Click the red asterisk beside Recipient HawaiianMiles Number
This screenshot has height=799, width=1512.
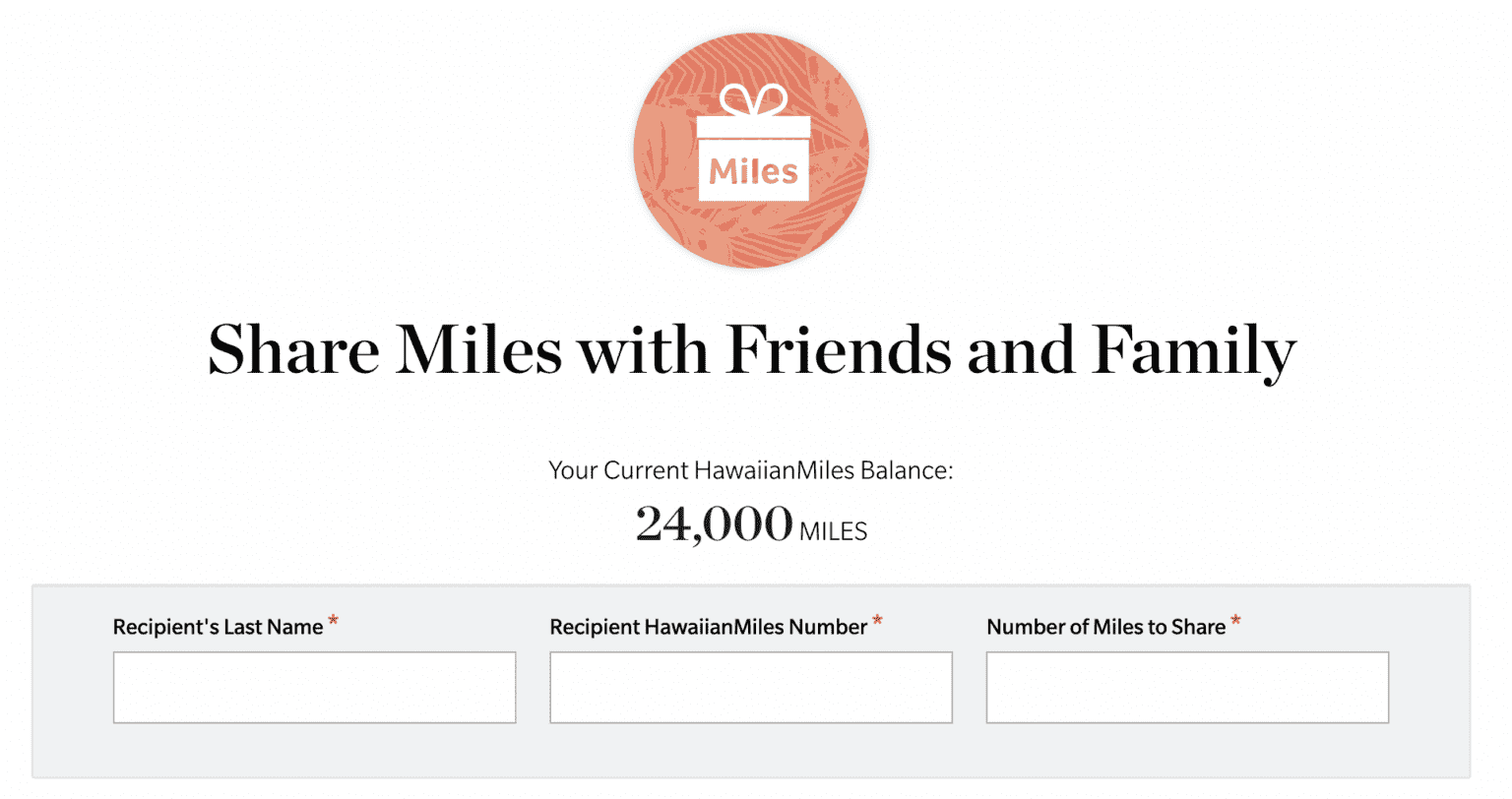click(x=877, y=621)
